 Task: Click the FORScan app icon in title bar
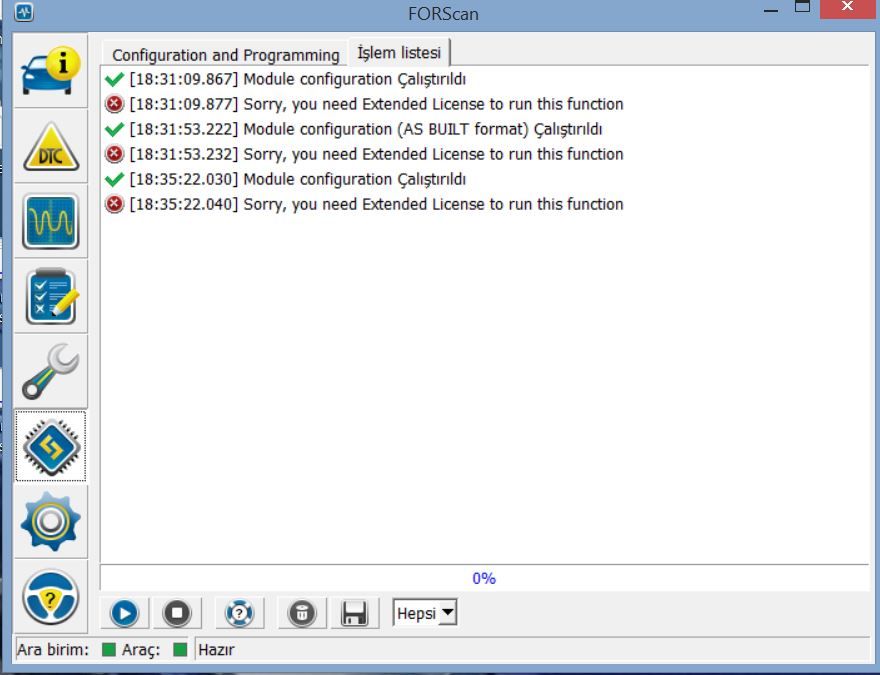point(24,12)
